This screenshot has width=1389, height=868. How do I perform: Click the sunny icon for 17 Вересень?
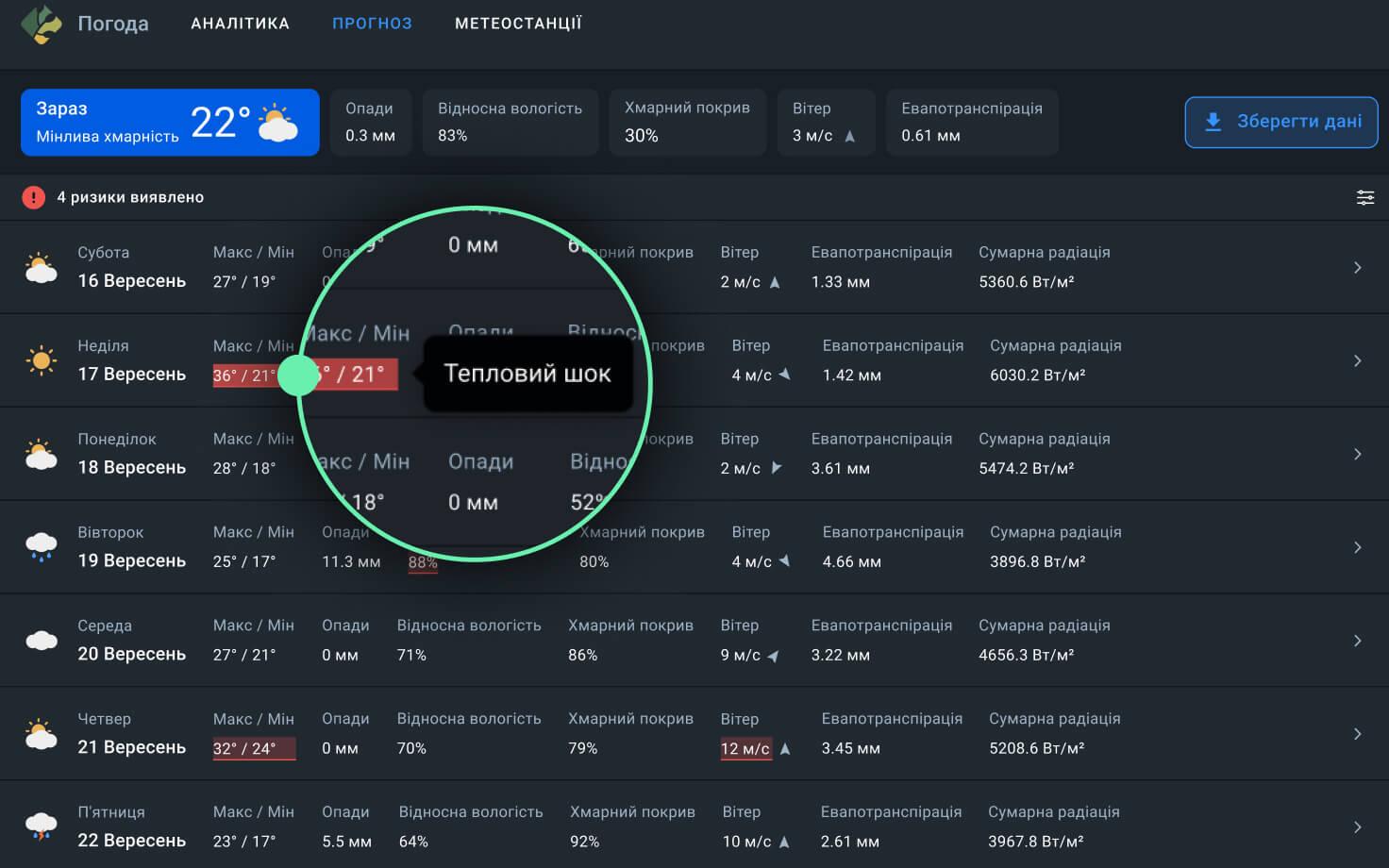[x=41, y=360]
